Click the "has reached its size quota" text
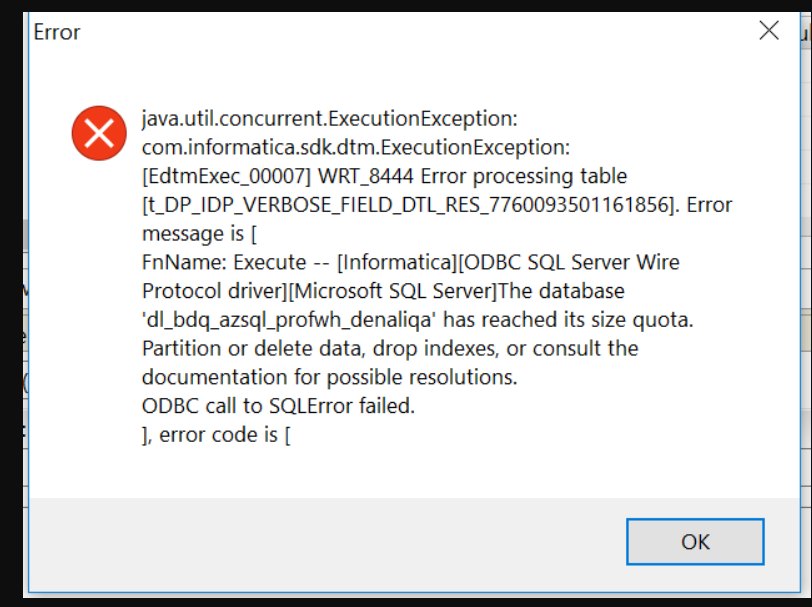Viewport: 812px width, 607px height. (x=568, y=320)
